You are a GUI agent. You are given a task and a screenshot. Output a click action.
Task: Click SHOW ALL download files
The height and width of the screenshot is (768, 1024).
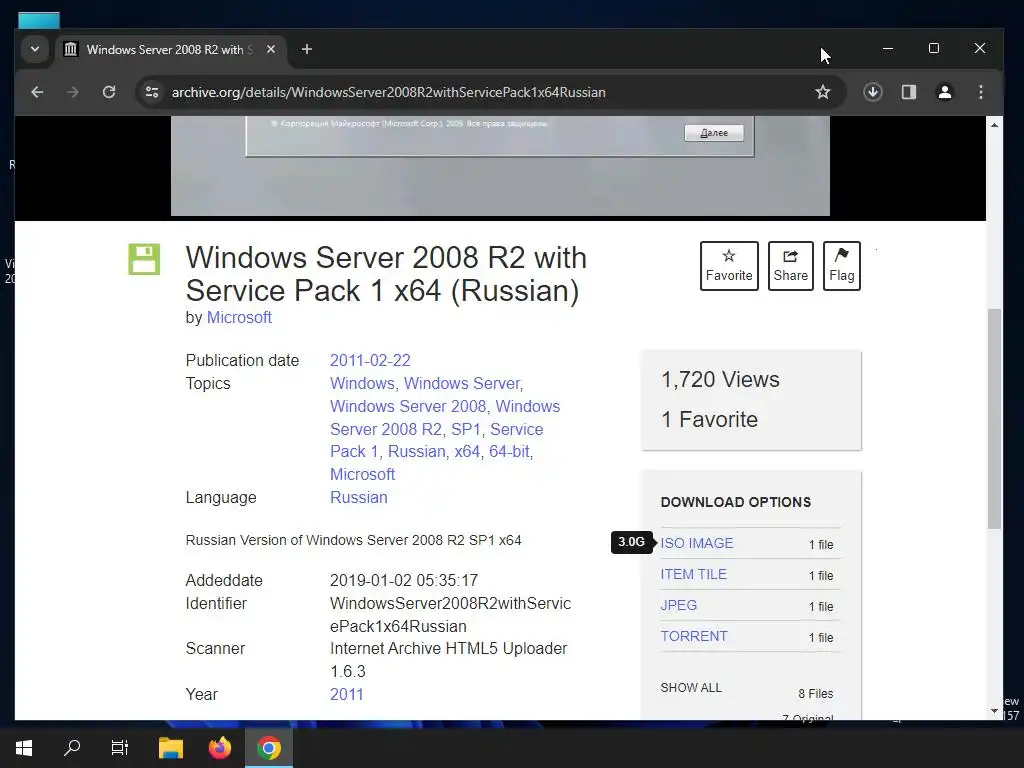(x=691, y=688)
